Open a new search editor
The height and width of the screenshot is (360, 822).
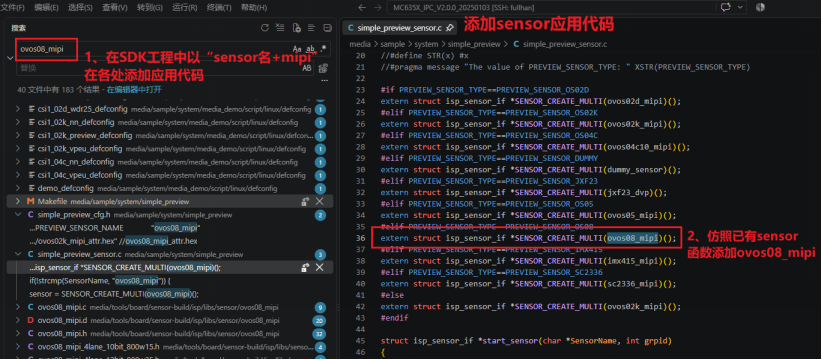coord(296,28)
